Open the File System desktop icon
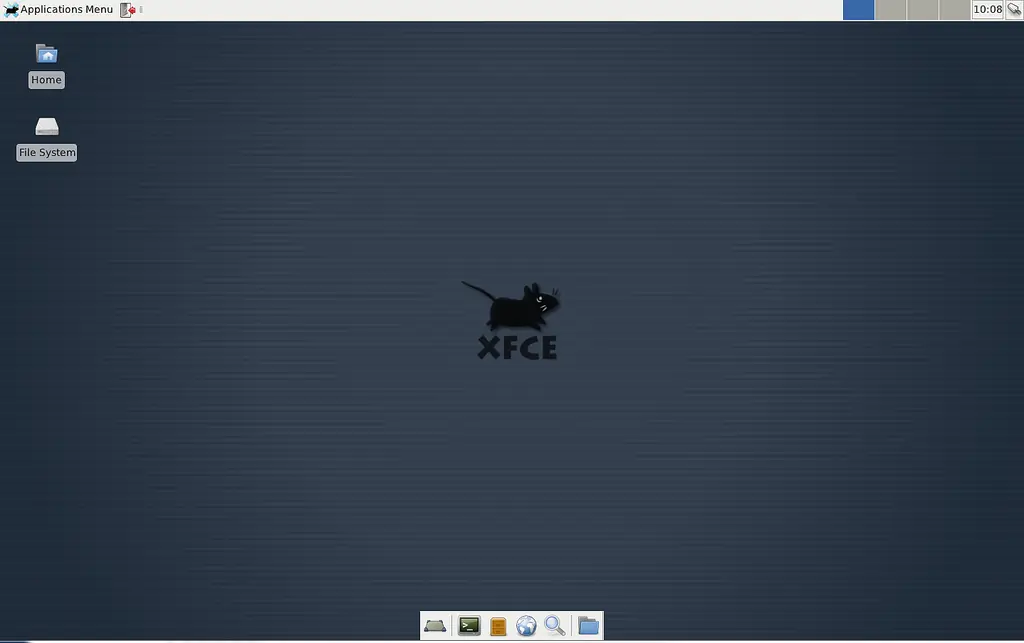 coord(46,126)
